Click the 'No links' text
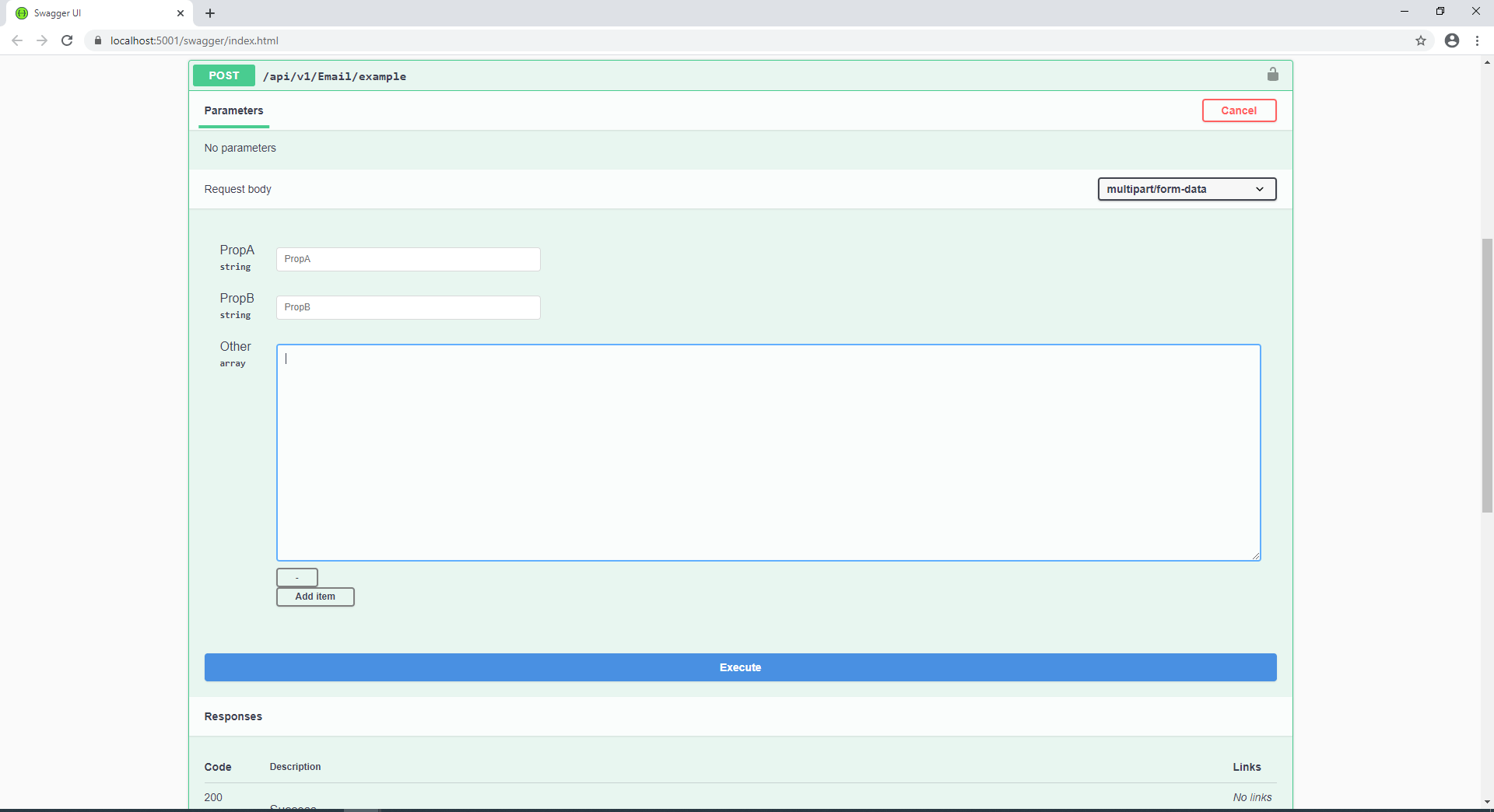Viewport: 1494px width, 812px height. pyautogui.click(x=1252, y=797)
